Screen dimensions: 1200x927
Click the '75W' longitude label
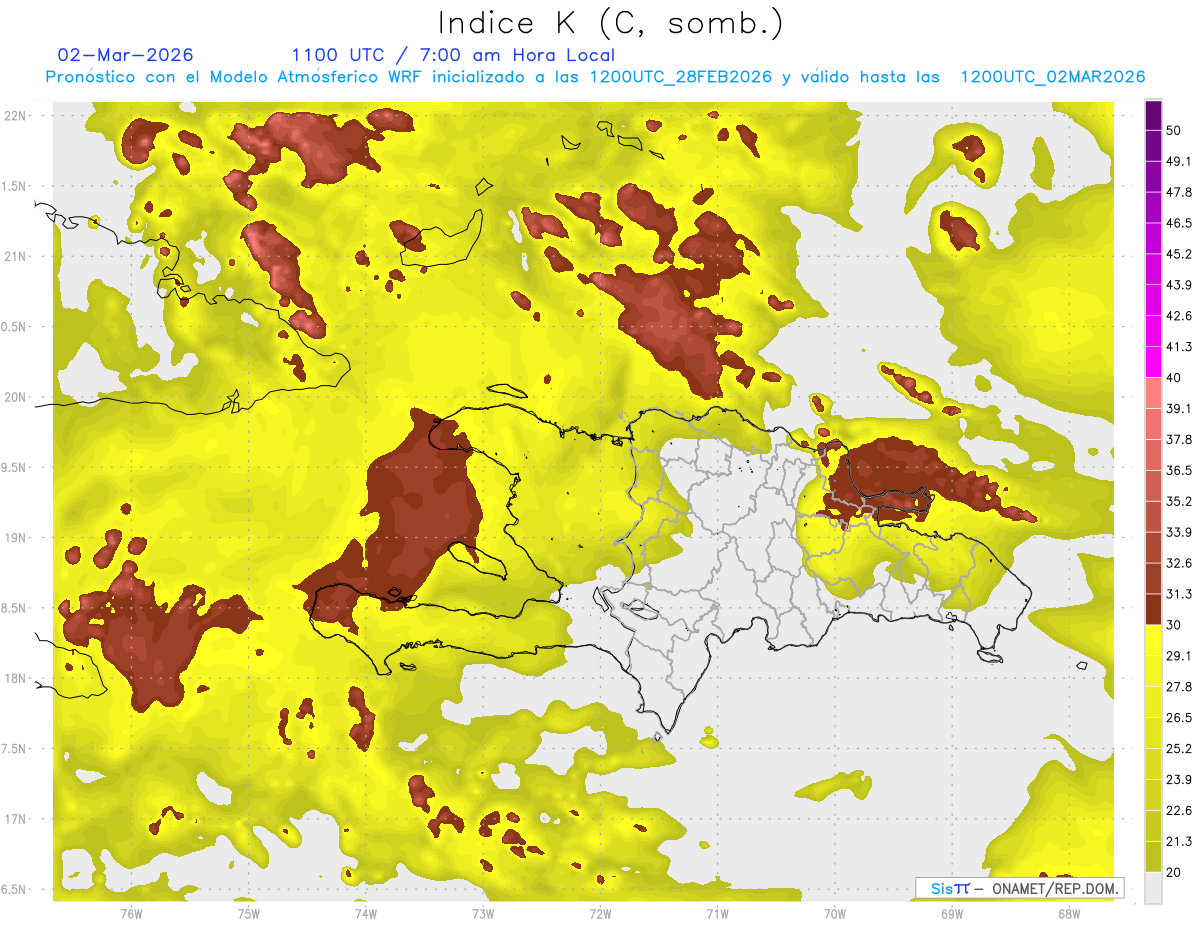tap(248, 913)
